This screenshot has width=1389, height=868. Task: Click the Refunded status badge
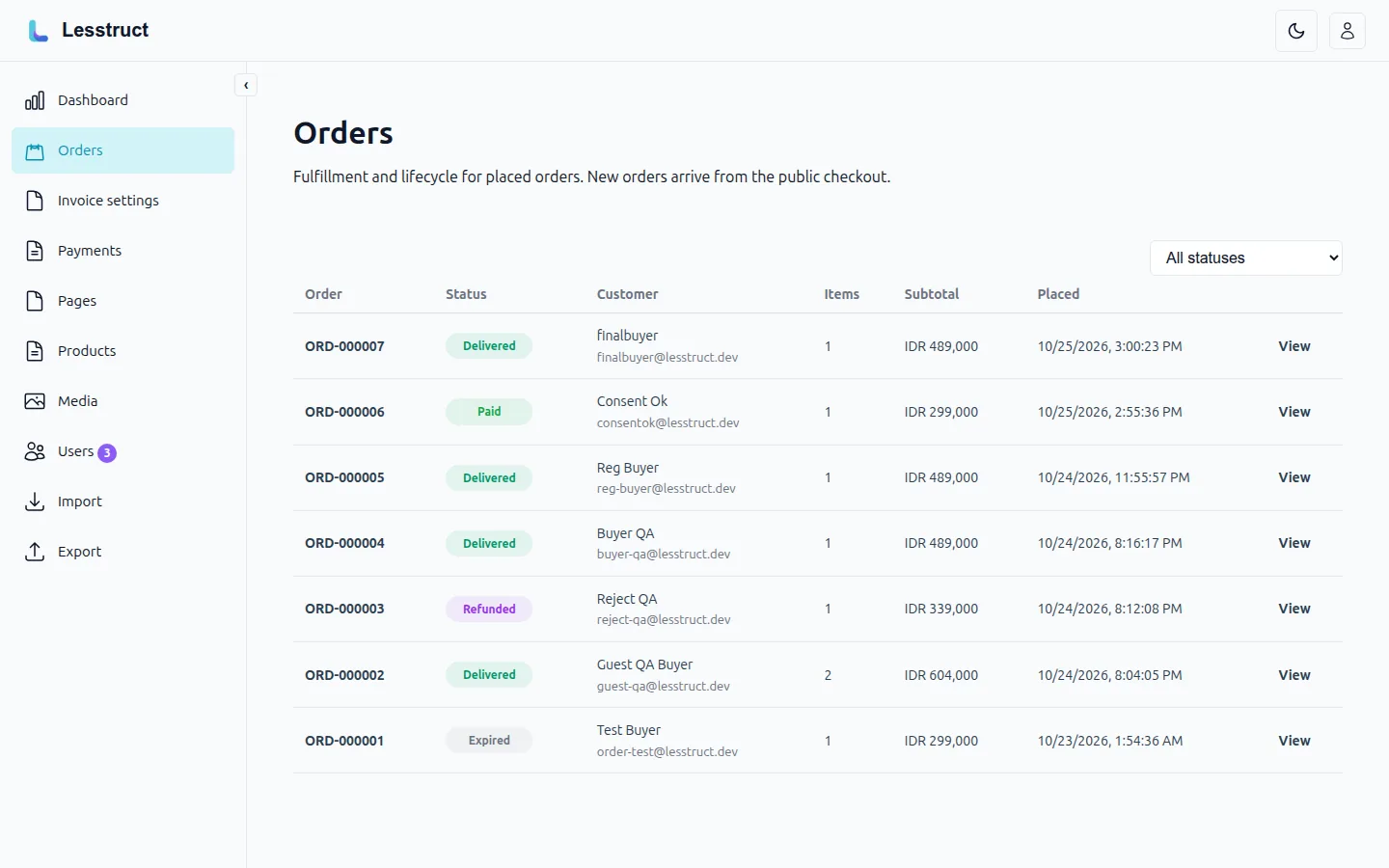[489, 609]
